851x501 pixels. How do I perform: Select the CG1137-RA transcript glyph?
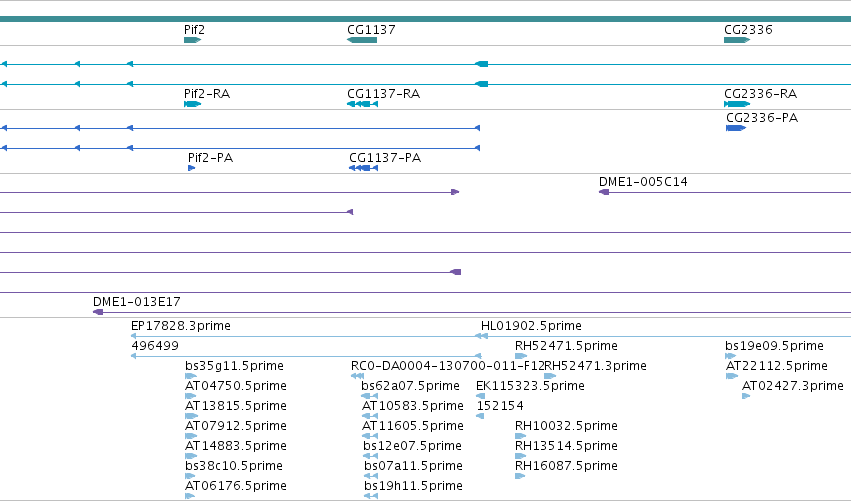363,104
